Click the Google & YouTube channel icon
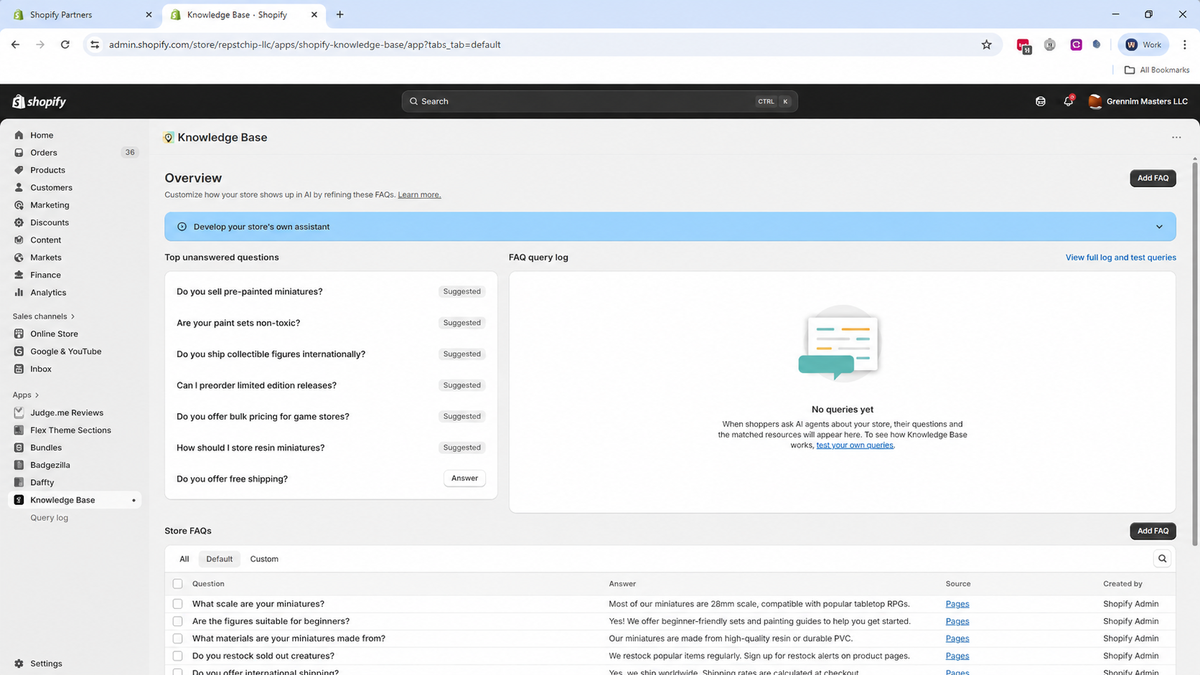 19,352
